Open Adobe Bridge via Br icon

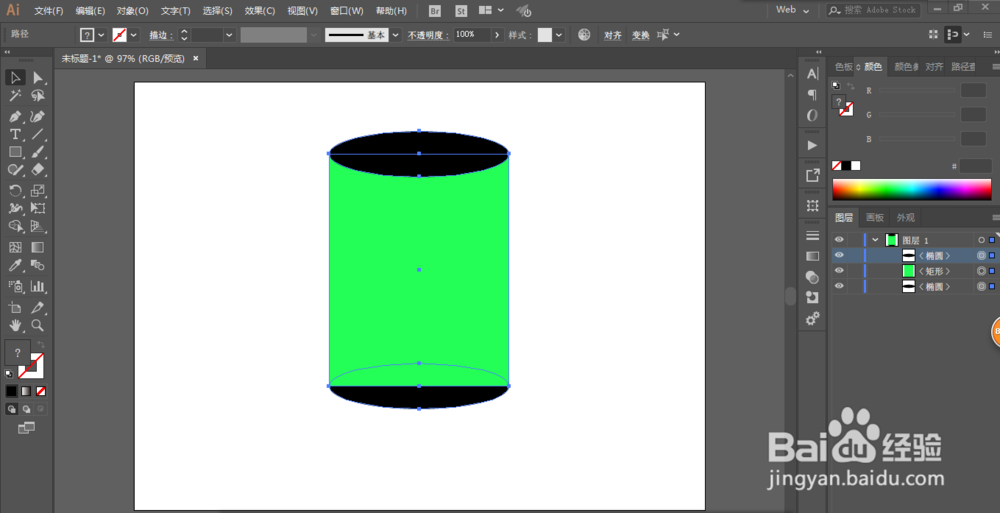click(x=435, y=11)
